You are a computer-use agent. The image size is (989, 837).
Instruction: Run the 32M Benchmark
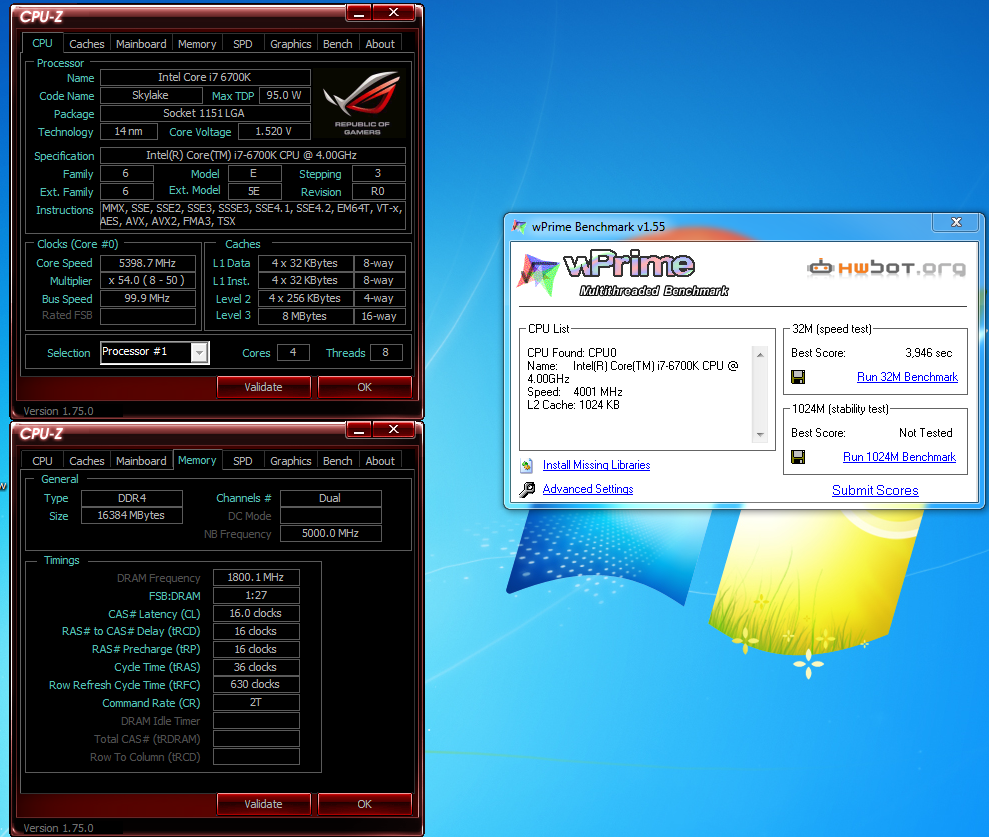click(x=907, y=377)
